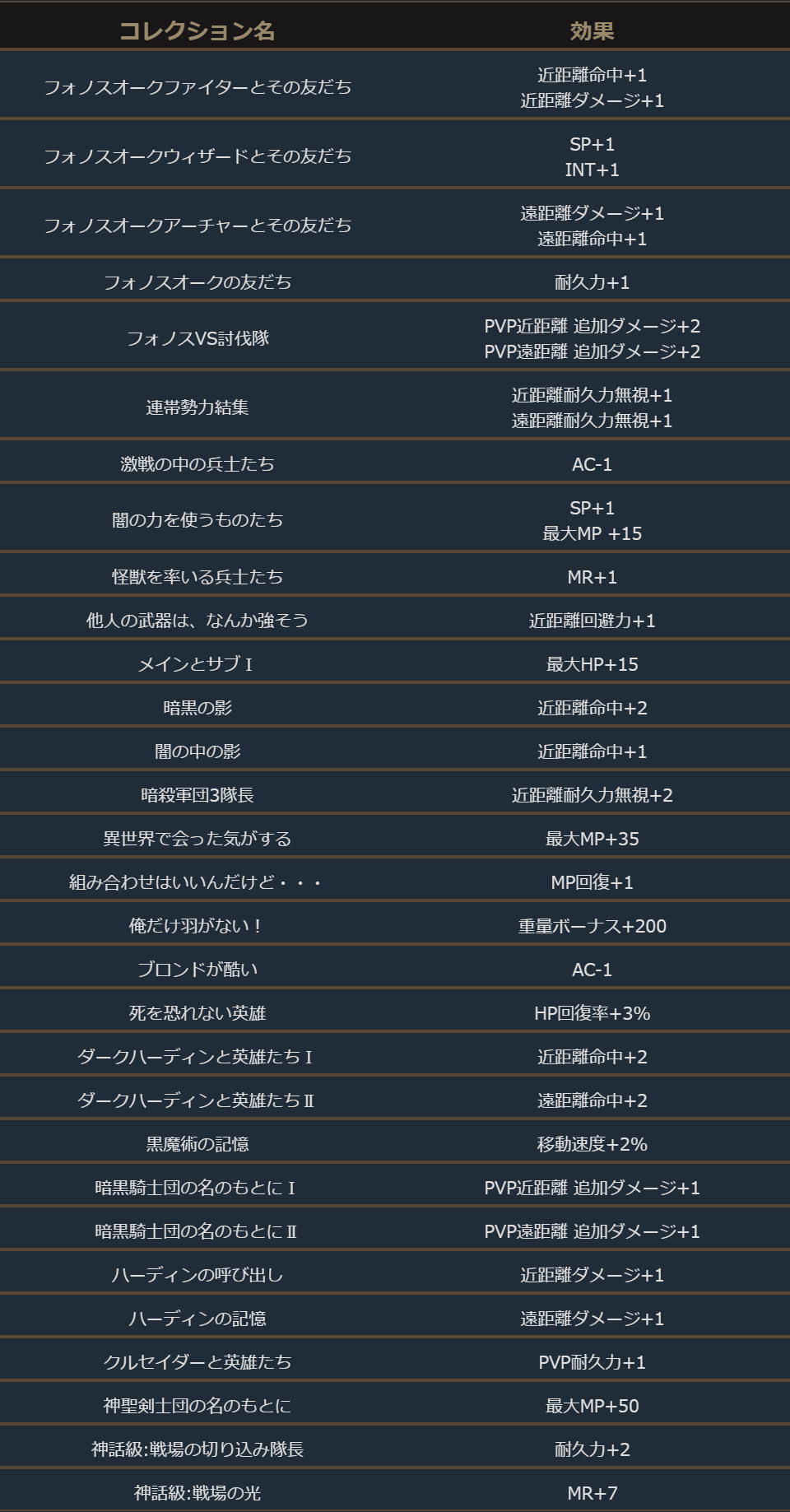Viewport: 790px width, 1512px height.
Task: Select the フォノスVS討伐隊 collection entry
Action: pyautogui.click(x=197, y=338)
